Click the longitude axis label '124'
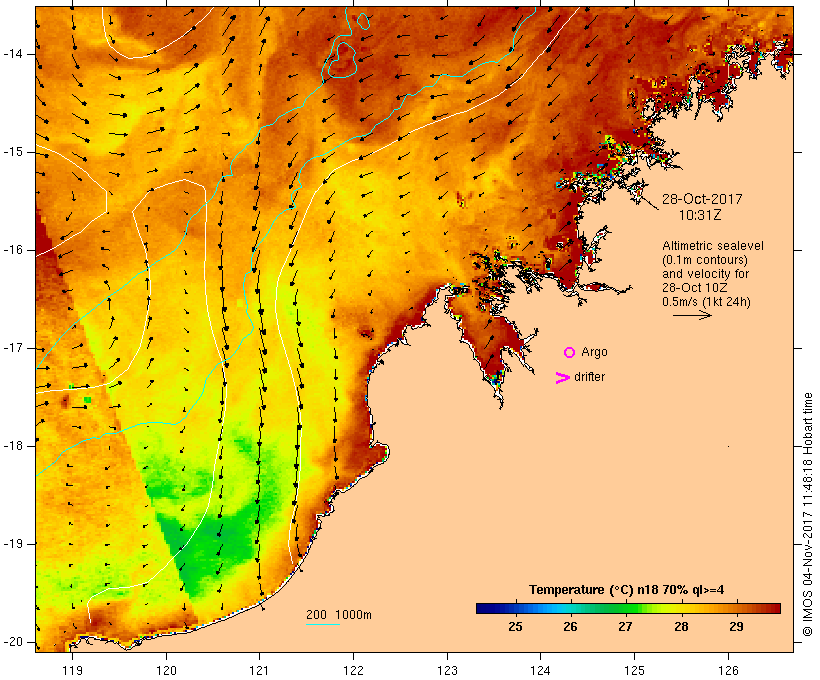The width and height of the screenshot is (820, 680). pos(540,670)
